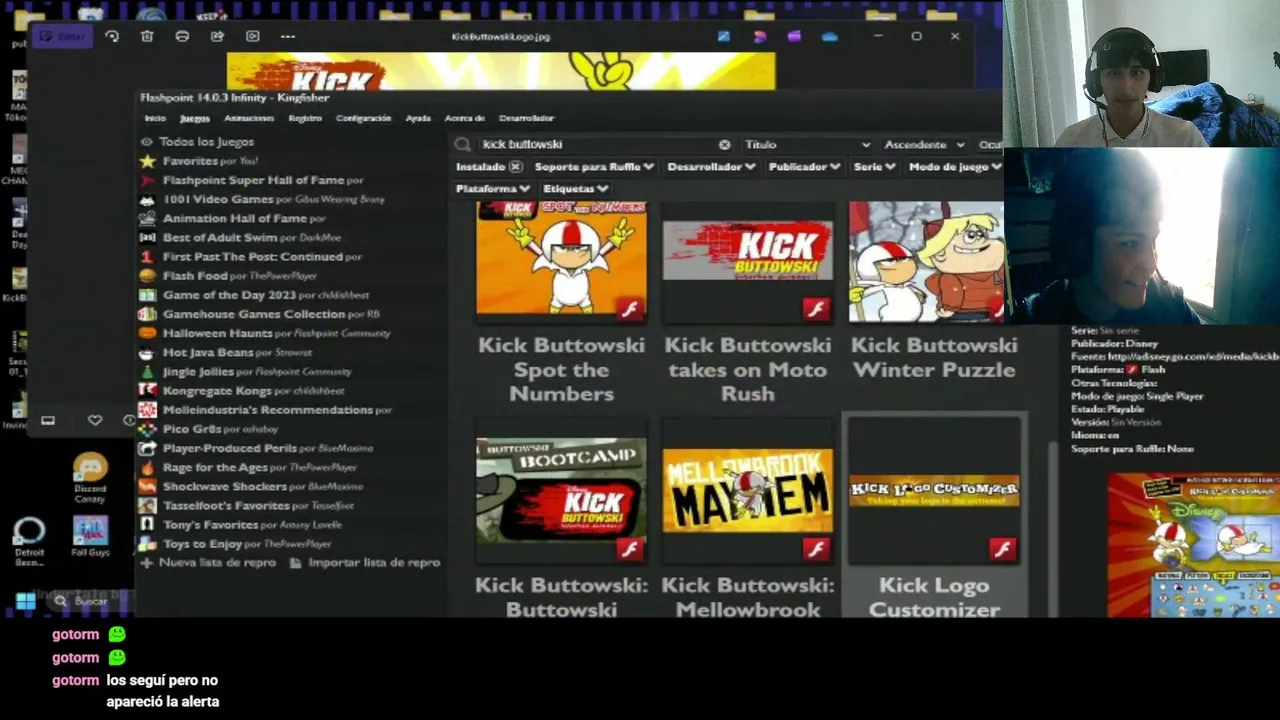
Task: Open the Ascendente sort order dropdown
Action: 924,144
